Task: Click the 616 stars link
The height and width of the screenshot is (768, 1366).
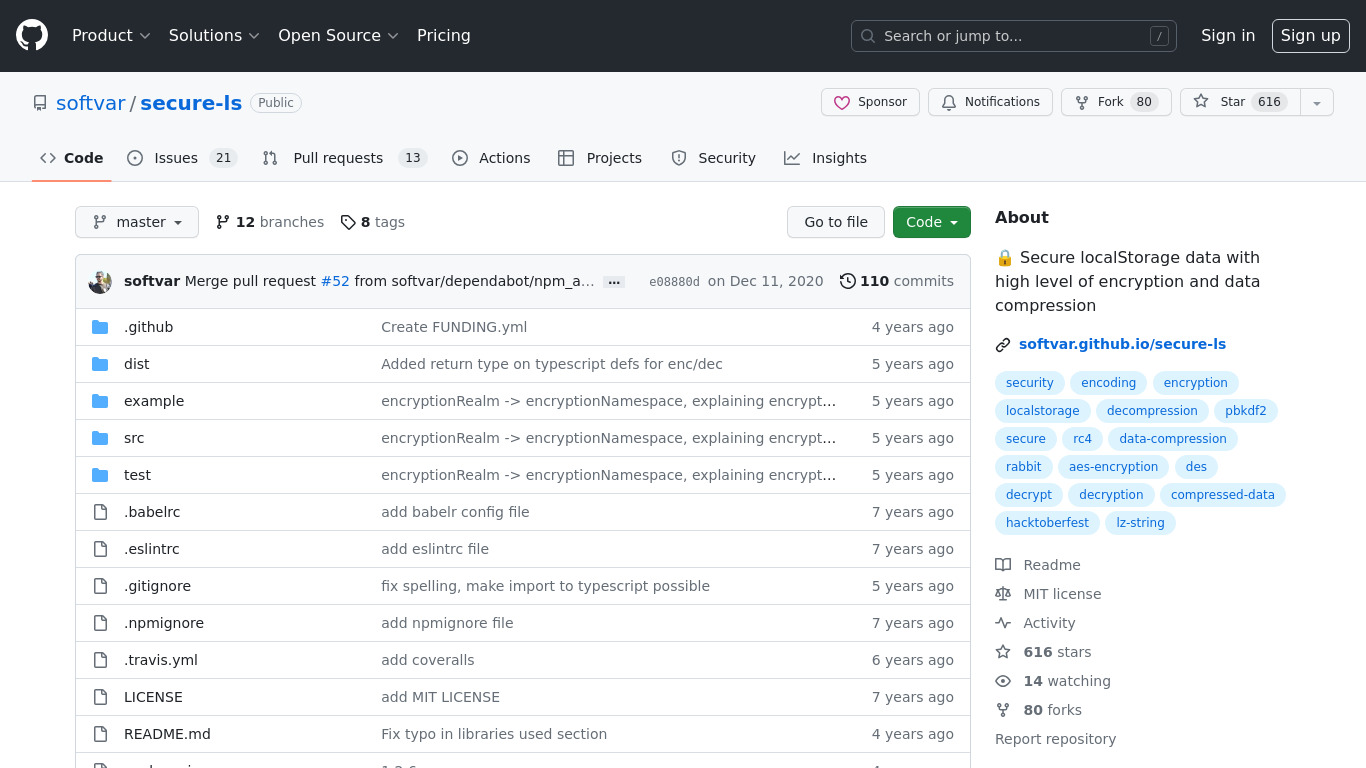Action: [x=1043, y=652]
